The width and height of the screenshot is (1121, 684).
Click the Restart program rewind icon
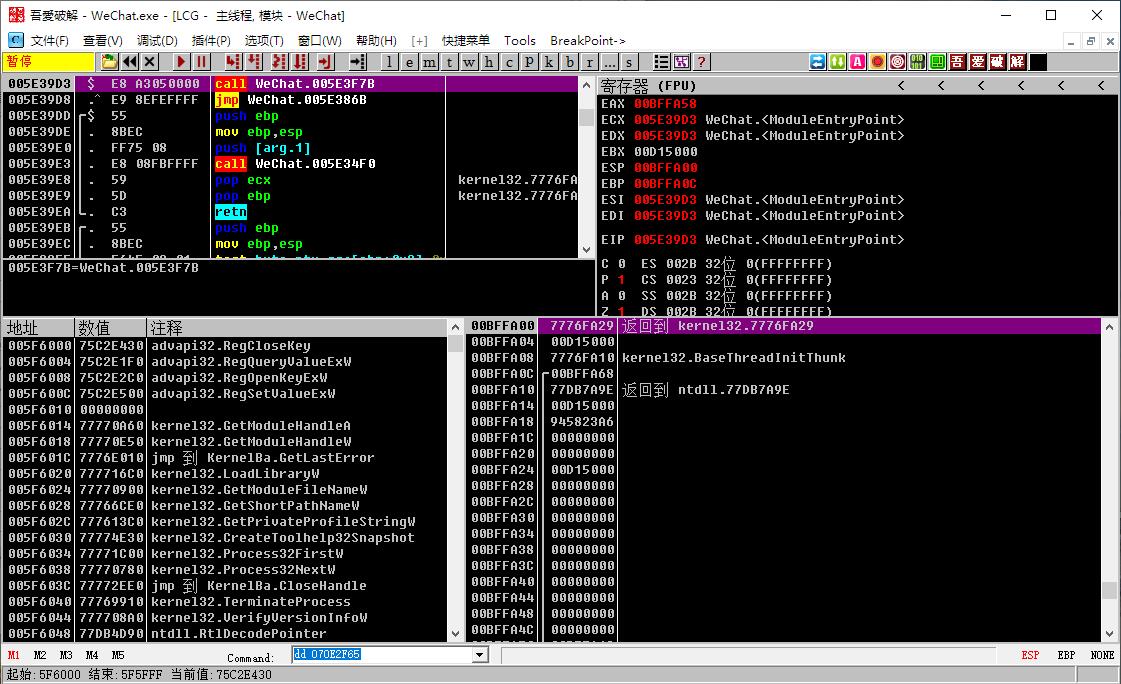click(x=130, y=62)
